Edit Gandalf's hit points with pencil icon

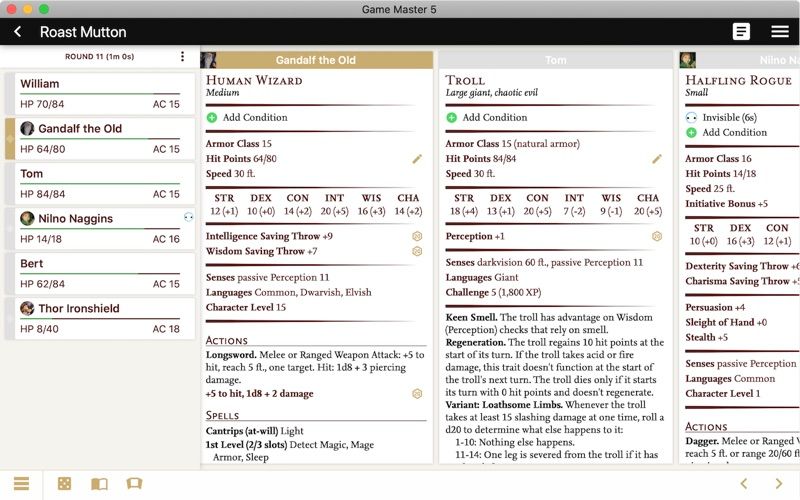coord(417,159)
